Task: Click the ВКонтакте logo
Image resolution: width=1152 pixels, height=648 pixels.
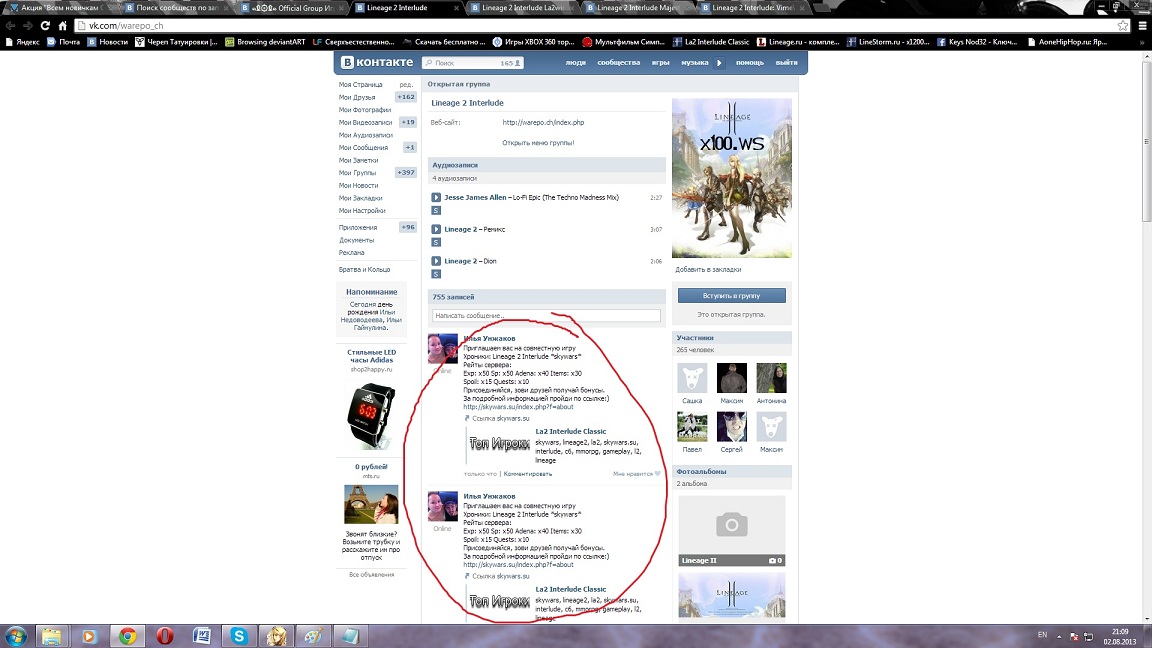Action: click(378, 62)
